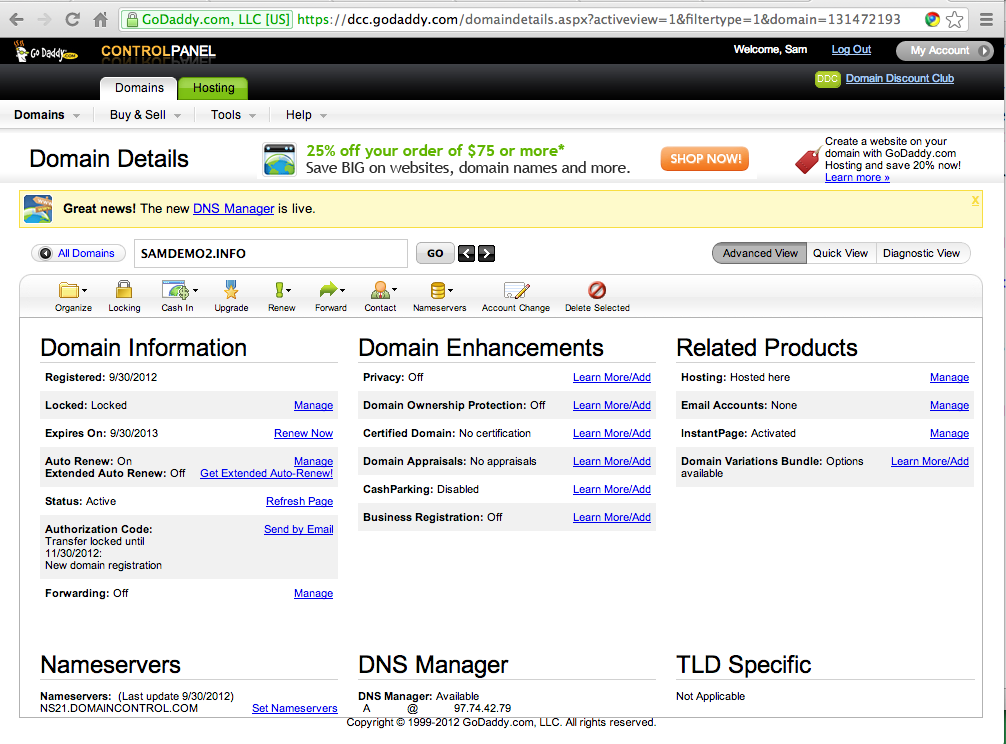Click the Renew icon
Screen dimensions: 1006x744
(279, 290)
